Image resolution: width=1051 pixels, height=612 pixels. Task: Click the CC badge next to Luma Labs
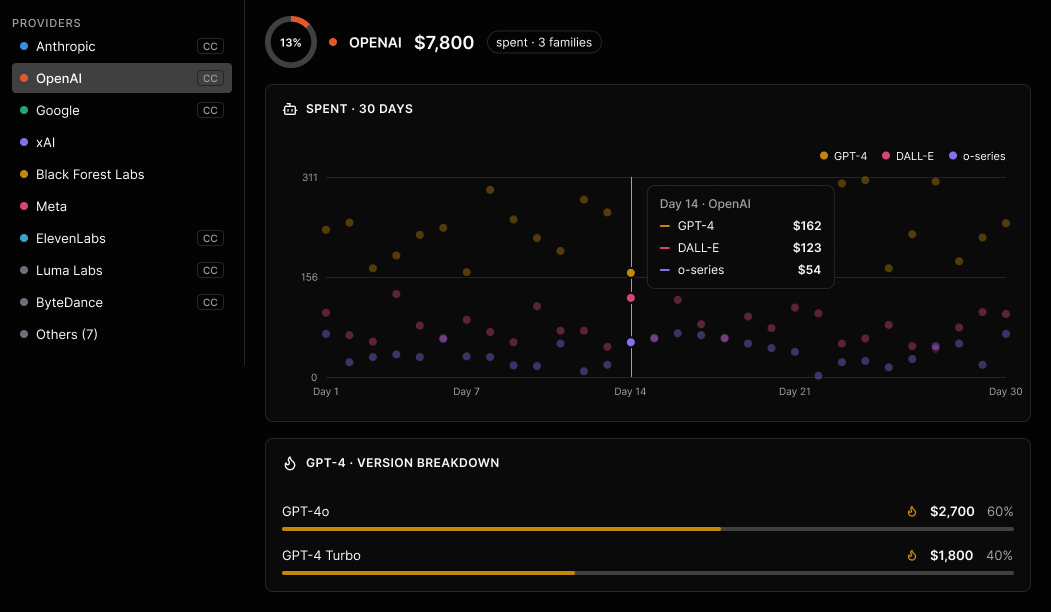[x=210, y=270]
